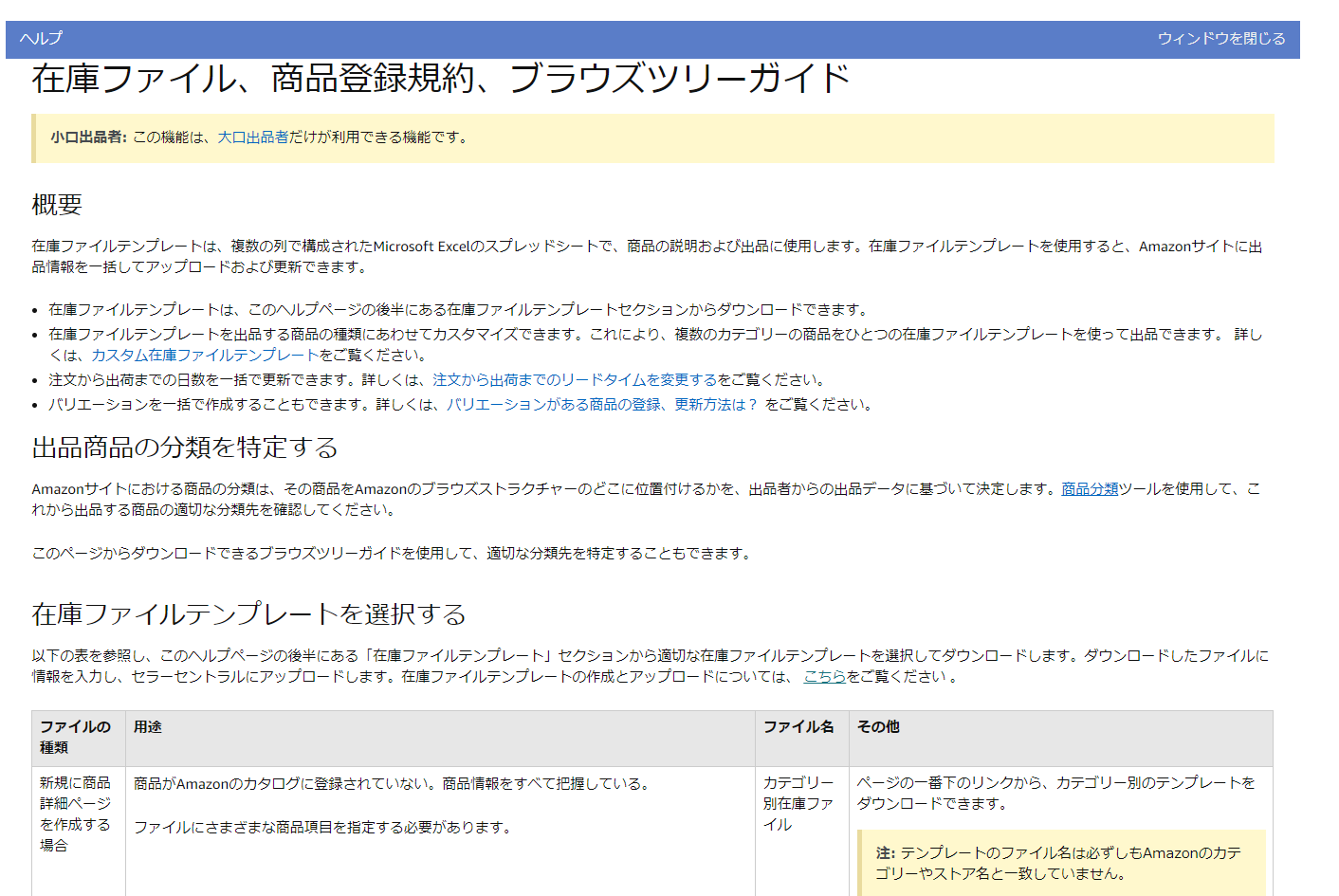Select the 出品商品の分類を特定する heading
Screen dimensions: 1339x896
point(185,448)
